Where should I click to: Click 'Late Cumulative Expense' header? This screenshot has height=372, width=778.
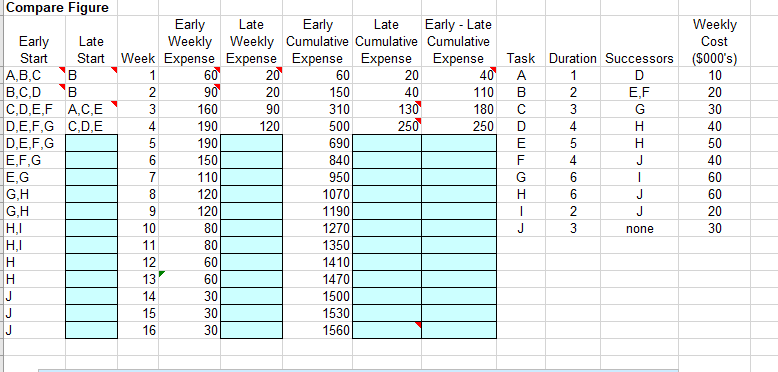[387, 41]
